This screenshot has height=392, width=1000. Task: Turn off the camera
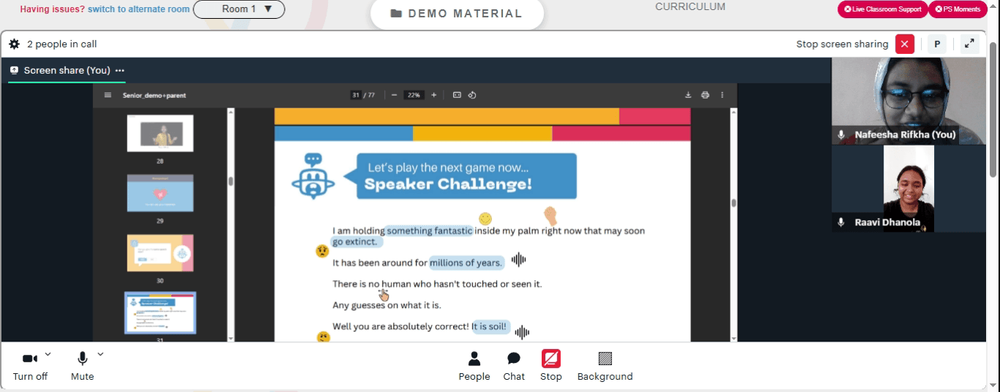tap(30, 366)
